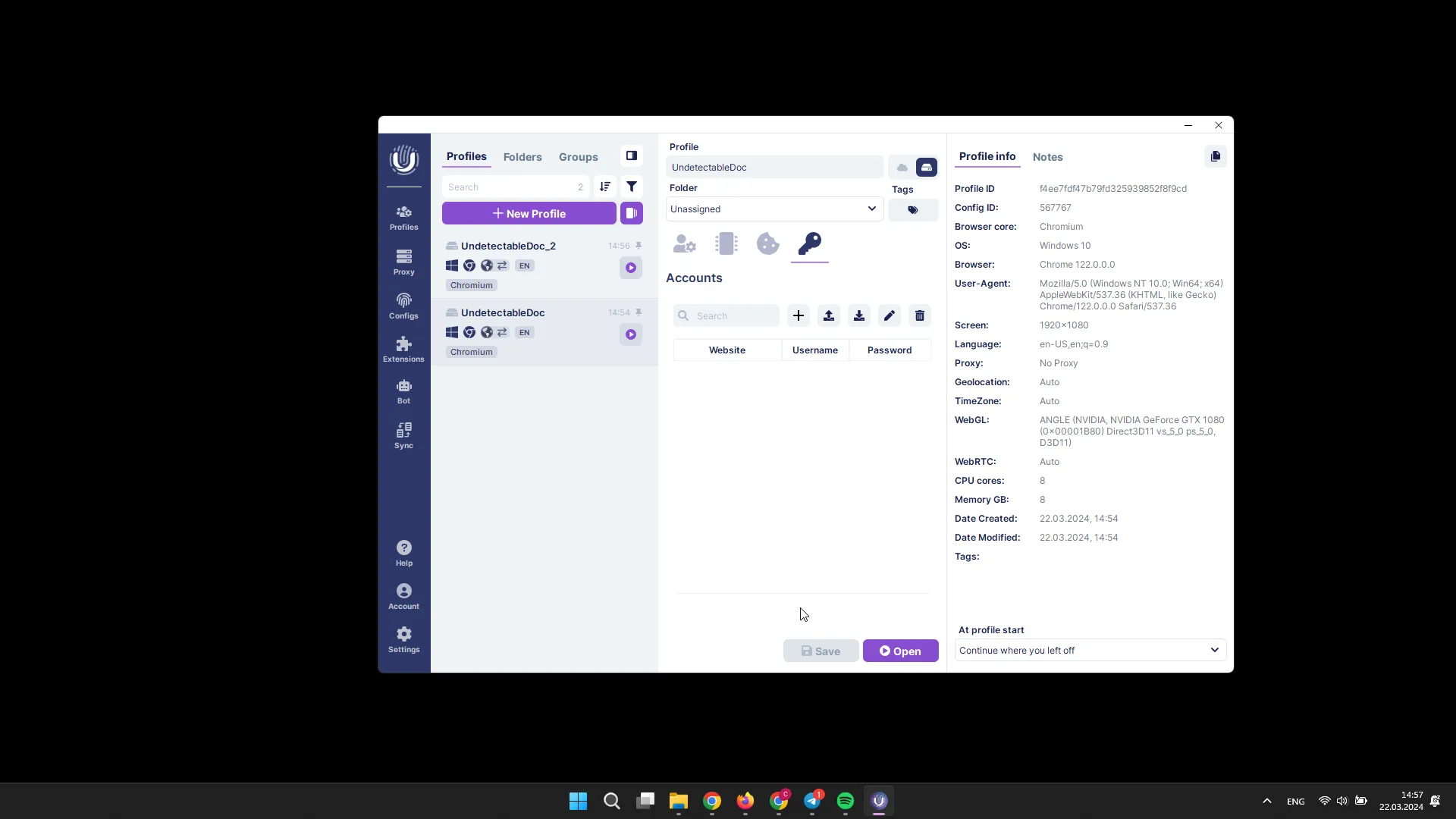This screenshot has height=819, width=1456.
Task: Toggle the bulk profile select icon
Action: point(632,212)
